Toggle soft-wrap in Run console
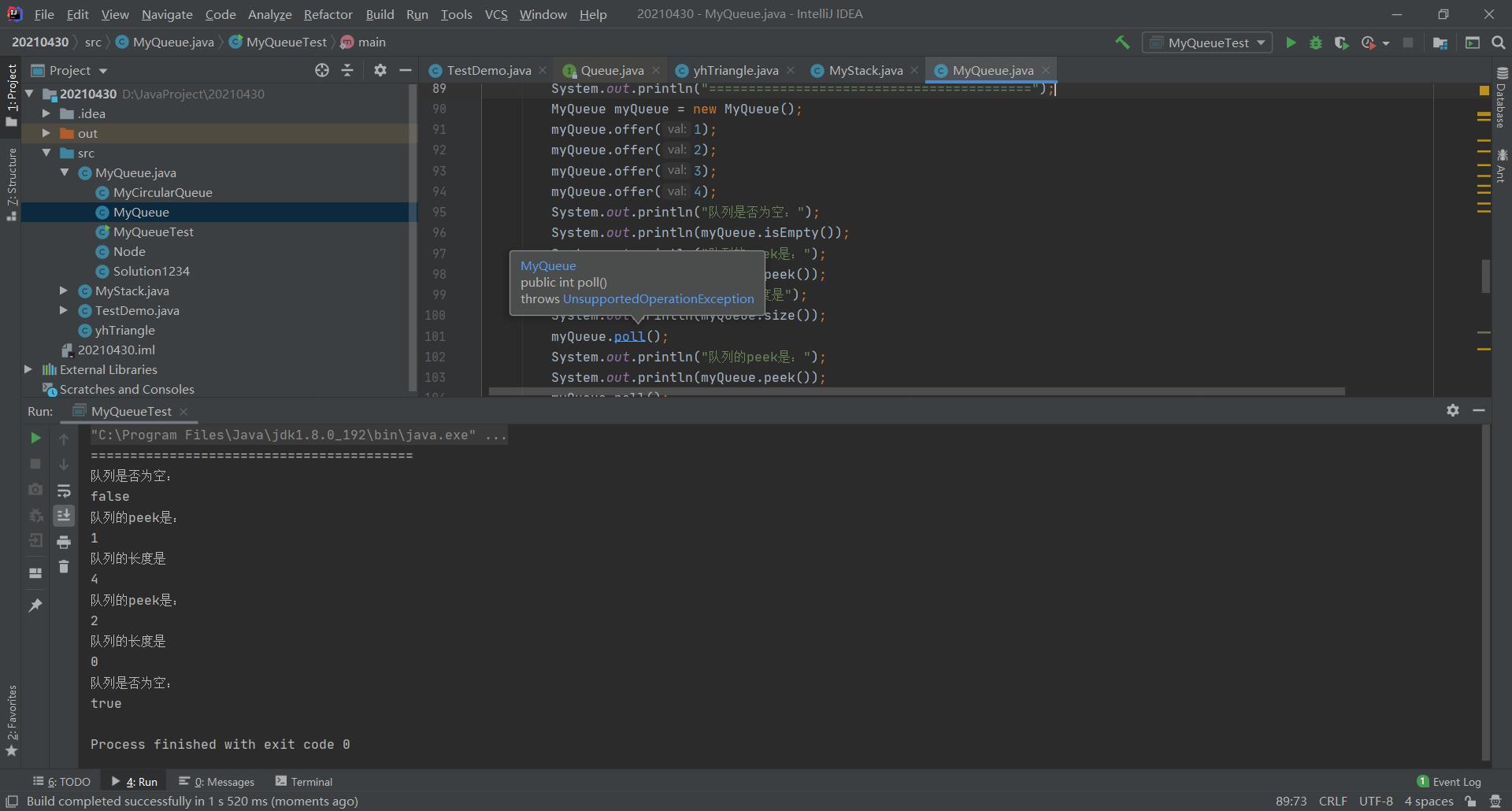Screen dimensions: 1512x811 click(x=64, y=491)
